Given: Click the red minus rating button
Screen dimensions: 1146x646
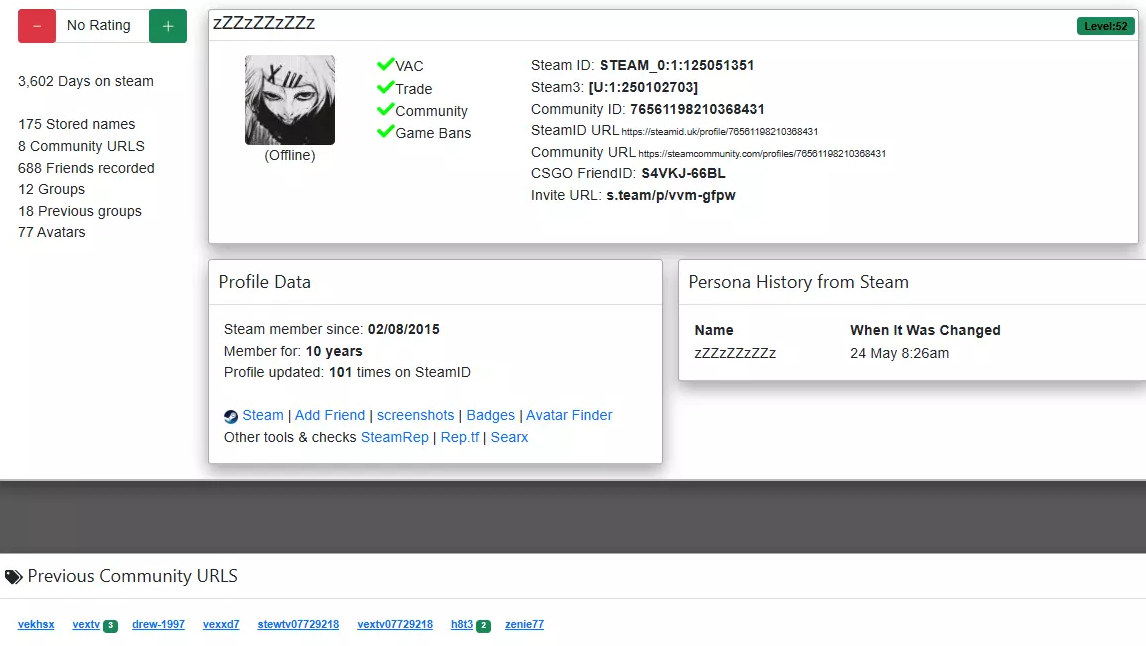Looking at the screenshot, I should click(x=37, y=26).
